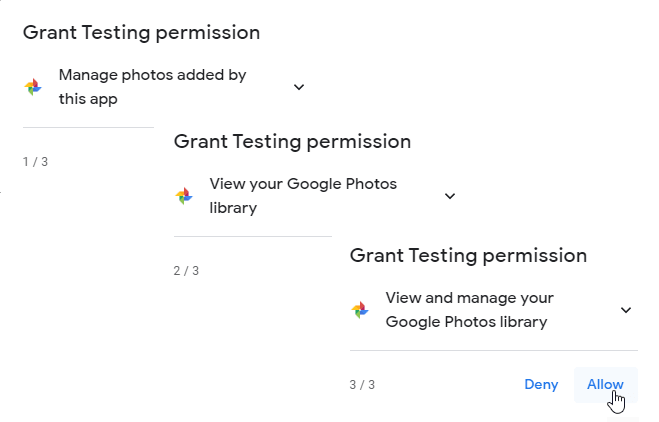Select the 'Manage photos added by this app' text
The image size is (659, 422).
tap(152, 87)
